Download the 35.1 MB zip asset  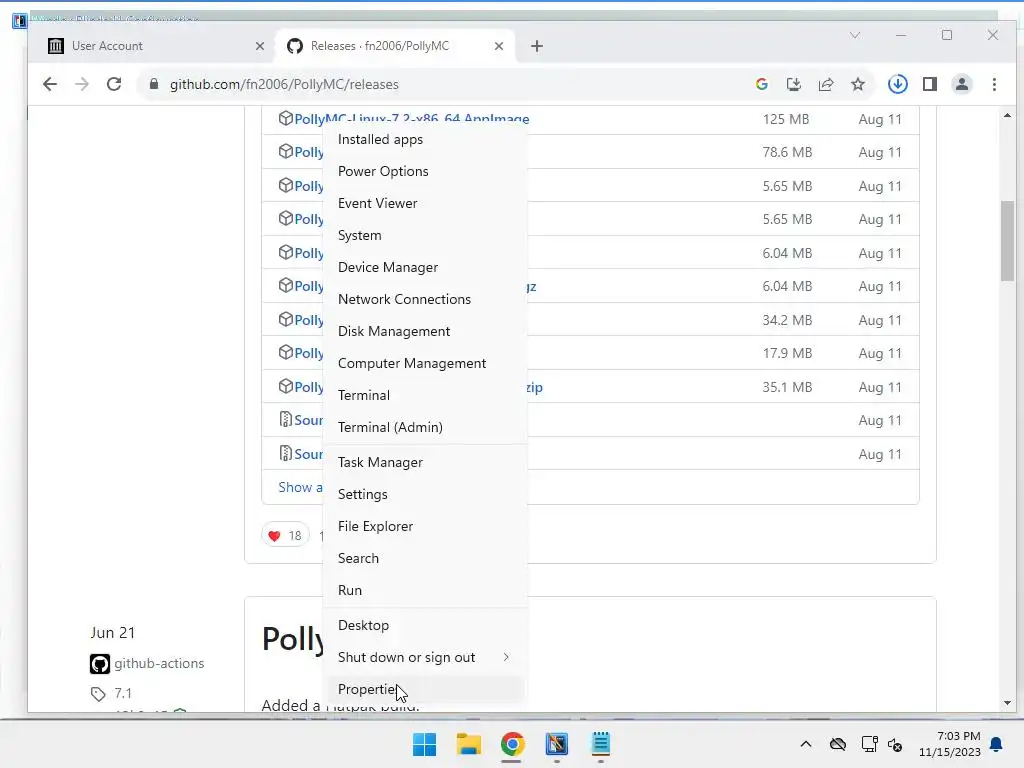click(x=535, y=387)
